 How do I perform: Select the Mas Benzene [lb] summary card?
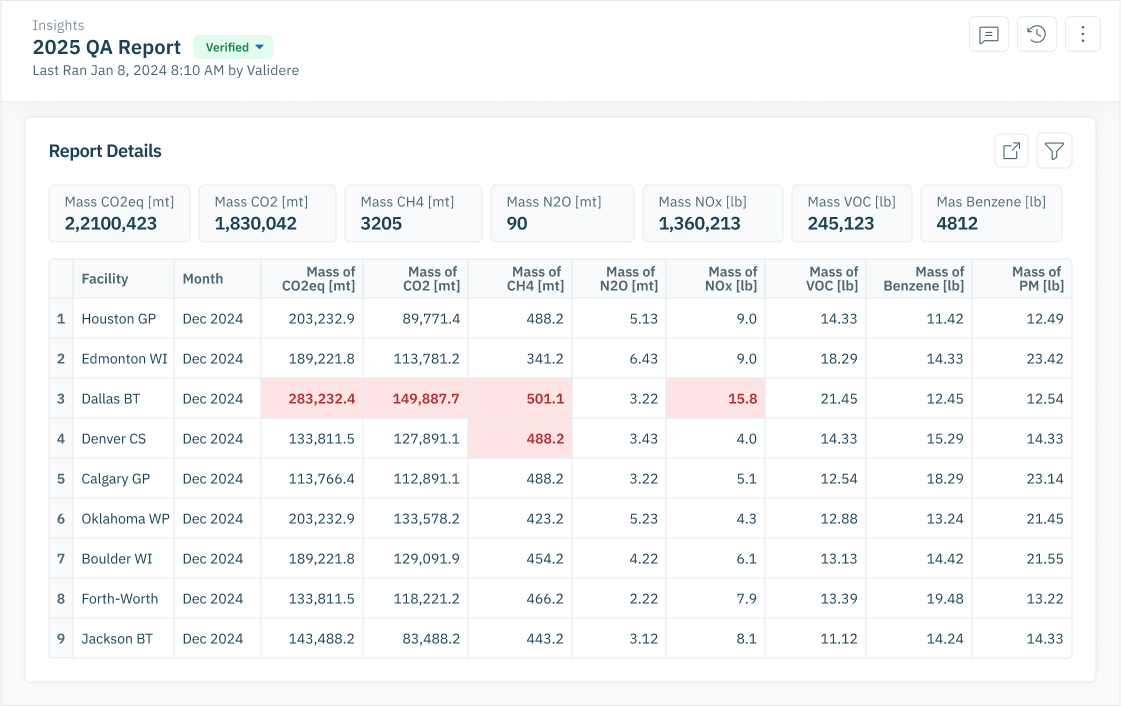tap(991, 214)
